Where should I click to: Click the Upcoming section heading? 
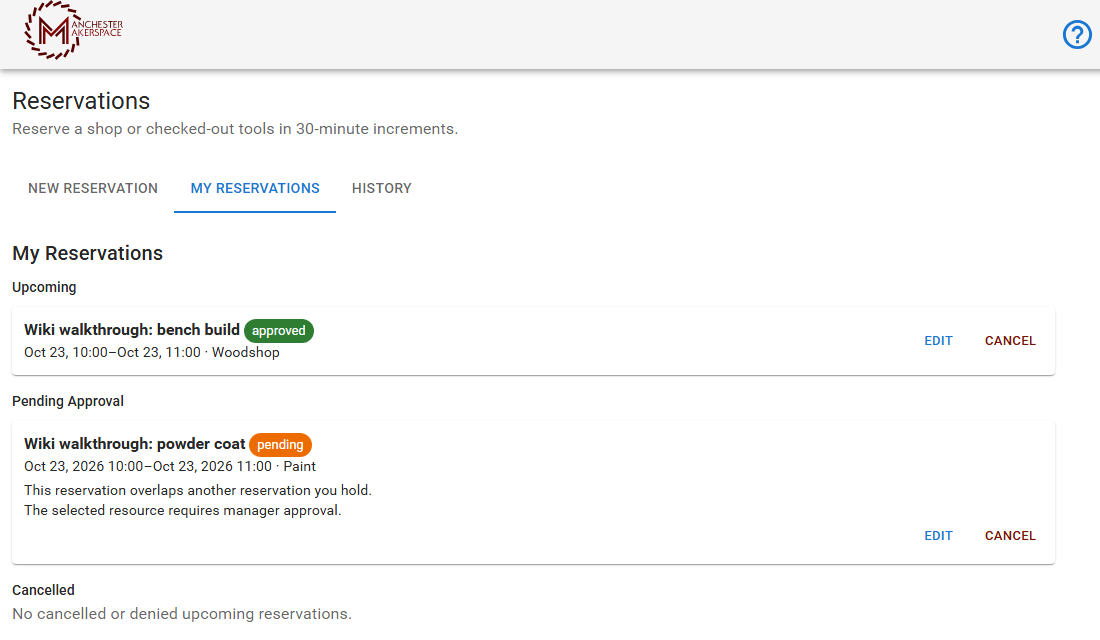44,287
